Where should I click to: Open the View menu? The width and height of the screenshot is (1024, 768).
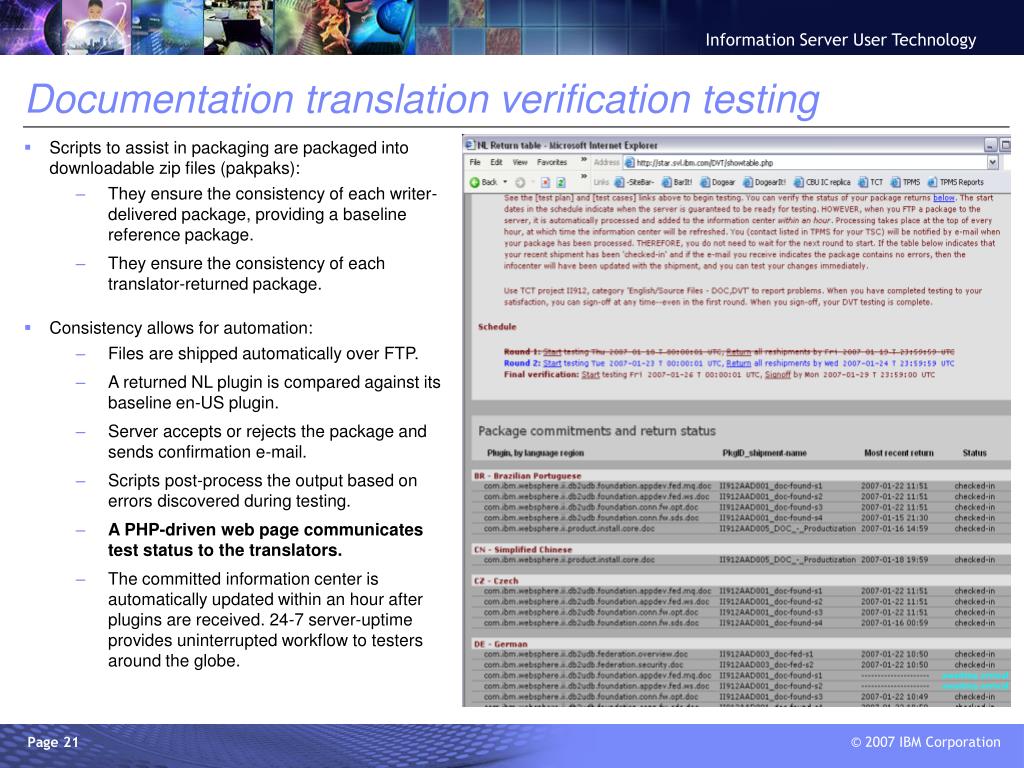pyautogui.click(x=519, y=162)
